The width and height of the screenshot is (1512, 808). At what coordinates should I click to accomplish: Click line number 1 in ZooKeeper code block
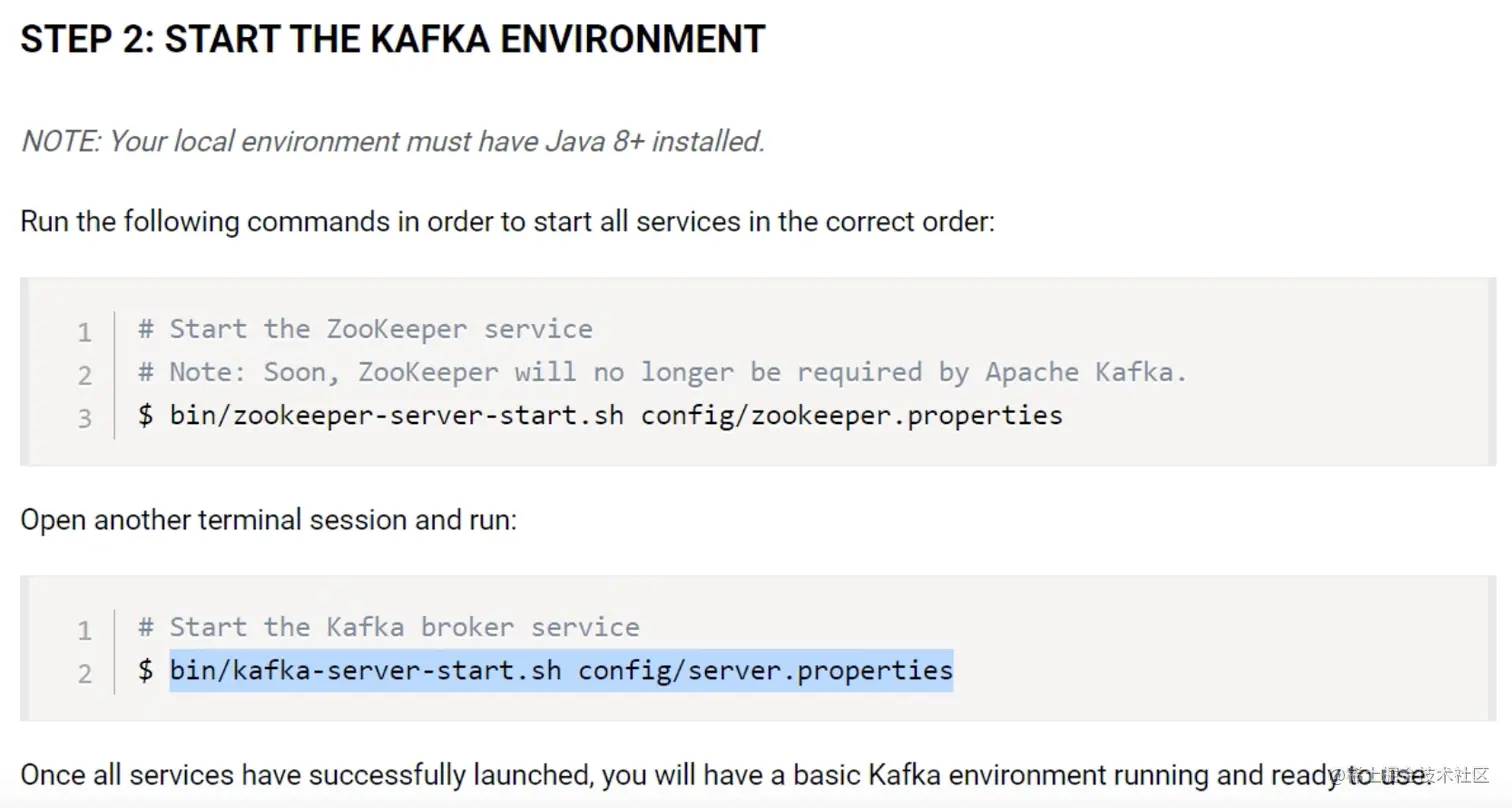[x=85, y=331]
